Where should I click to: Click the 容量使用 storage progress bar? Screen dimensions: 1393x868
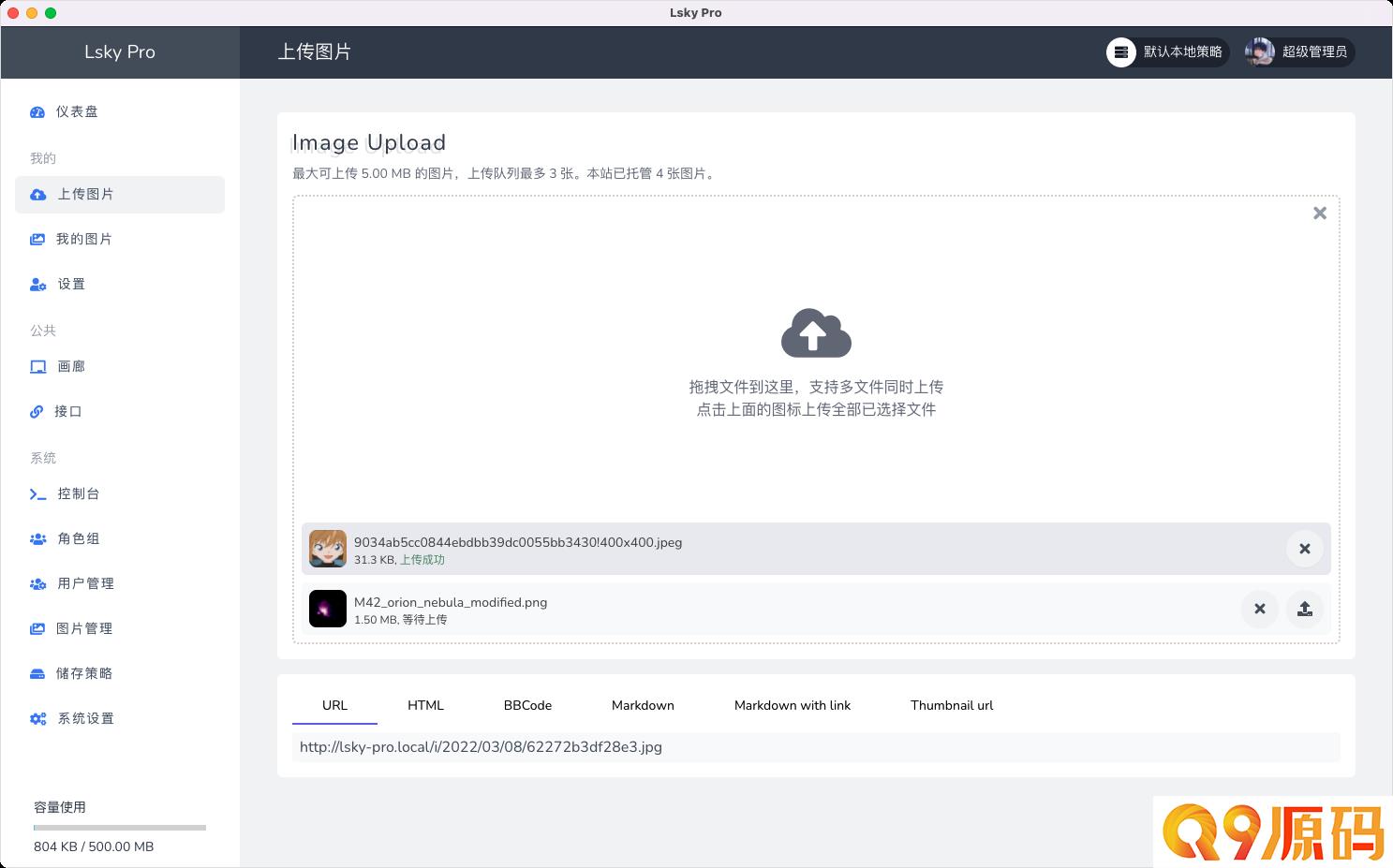pos(120,828)
